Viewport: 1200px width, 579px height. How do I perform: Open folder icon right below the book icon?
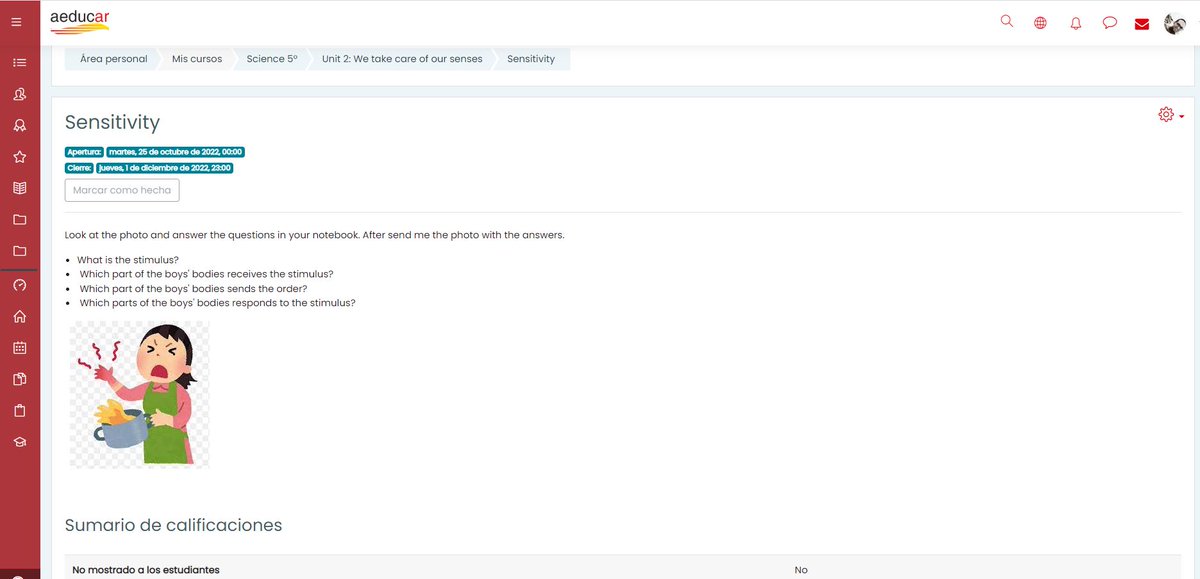19,220
